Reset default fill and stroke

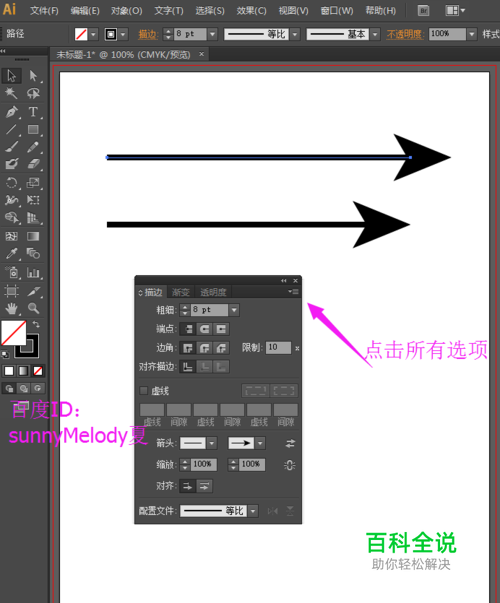[5, 354]
